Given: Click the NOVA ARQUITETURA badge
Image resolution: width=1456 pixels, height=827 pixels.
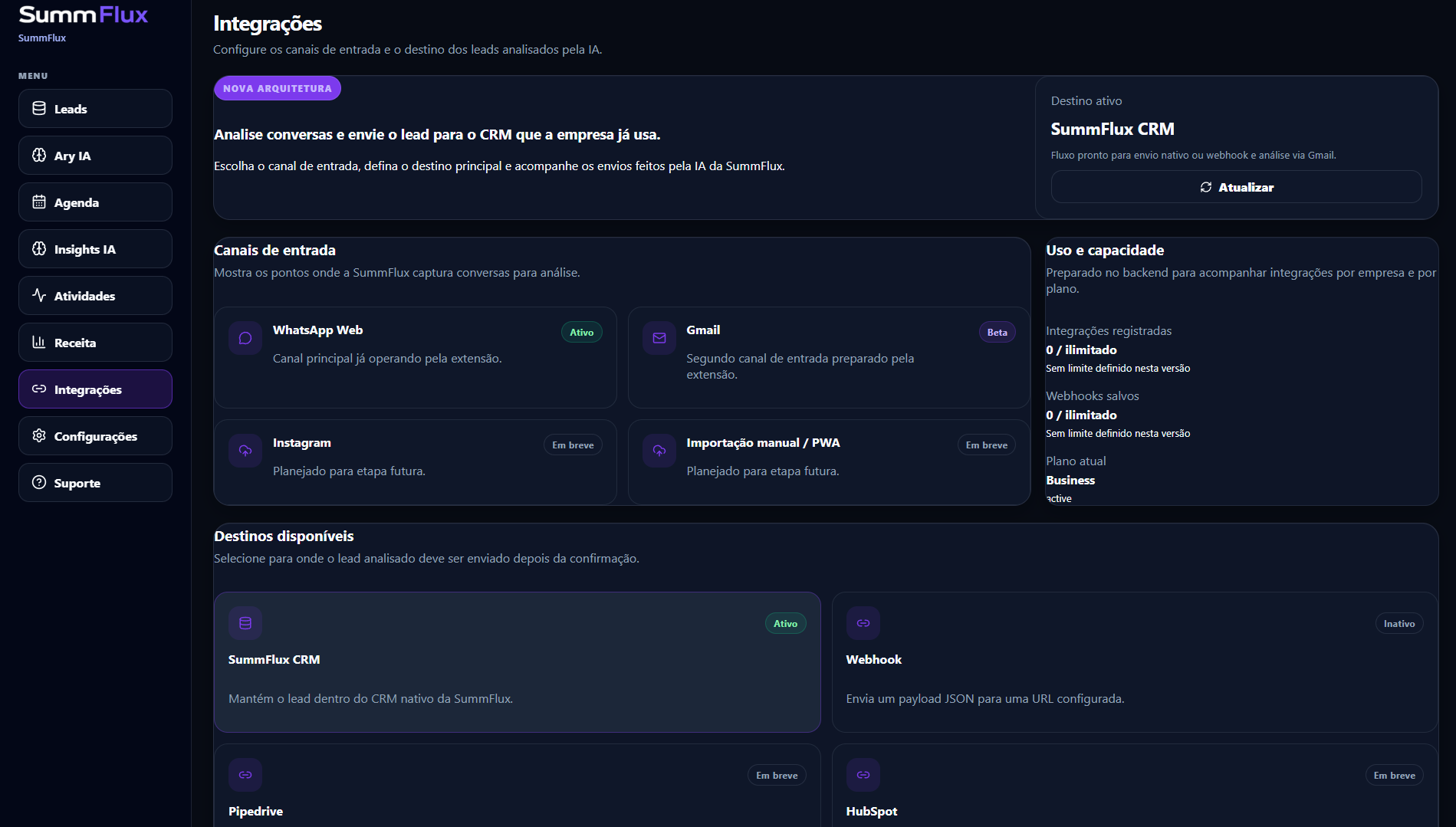Looking at the screenshot, I should (x=278, y=88).
